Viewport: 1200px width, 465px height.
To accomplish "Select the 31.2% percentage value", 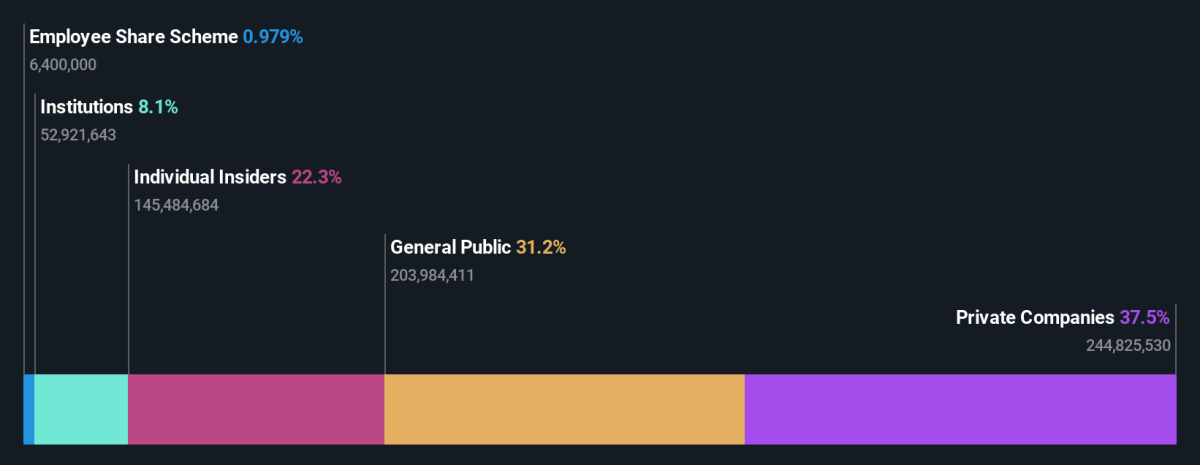I will pos(541,247).
